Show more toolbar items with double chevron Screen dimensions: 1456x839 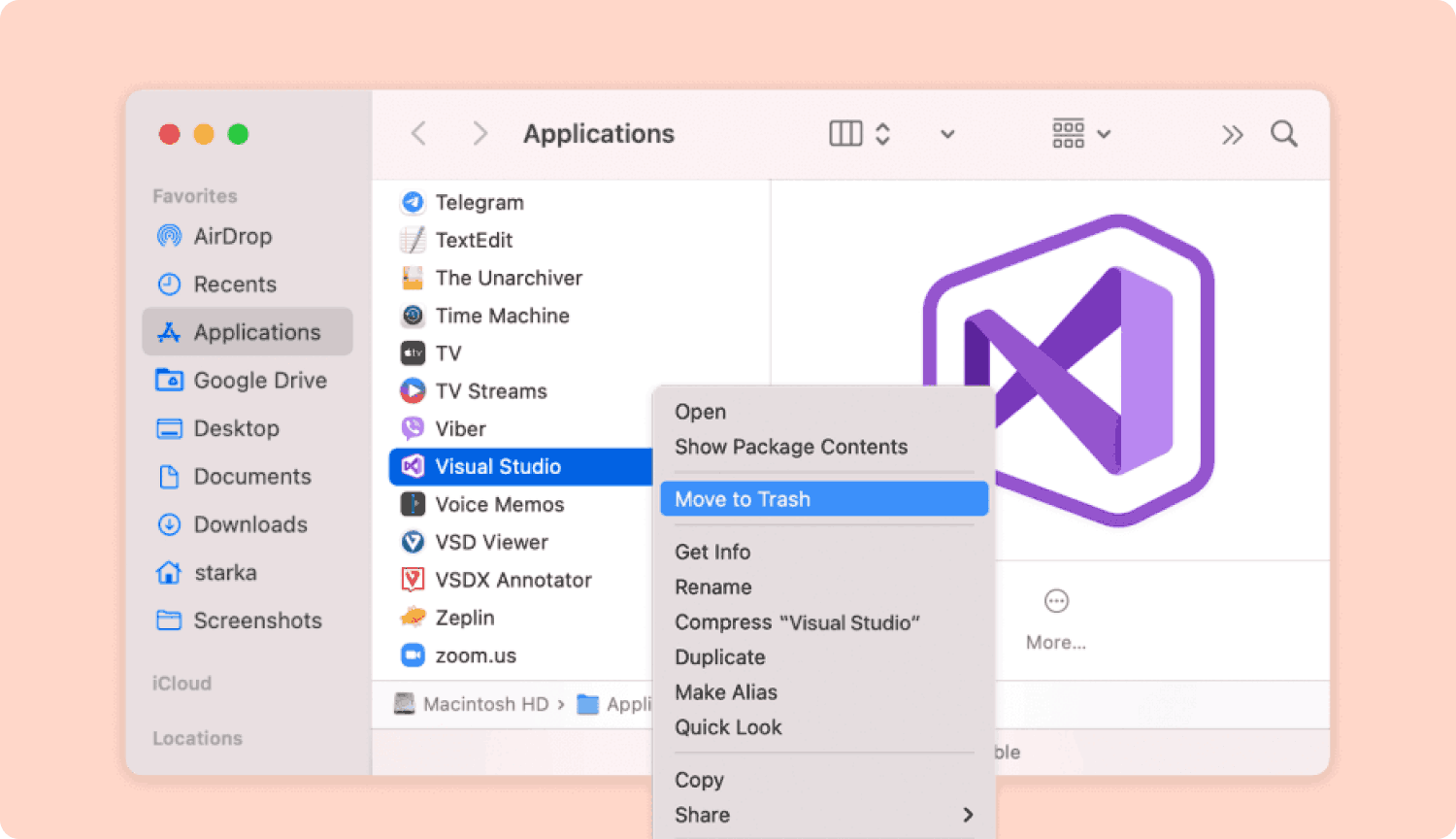point(1233,135)
